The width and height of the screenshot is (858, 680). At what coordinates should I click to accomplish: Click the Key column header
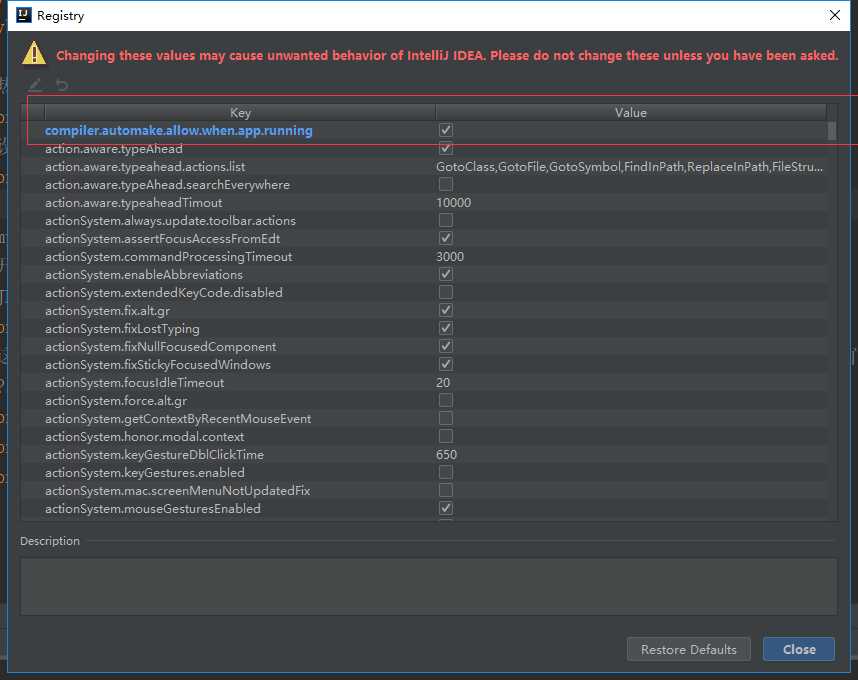(240, 113)
